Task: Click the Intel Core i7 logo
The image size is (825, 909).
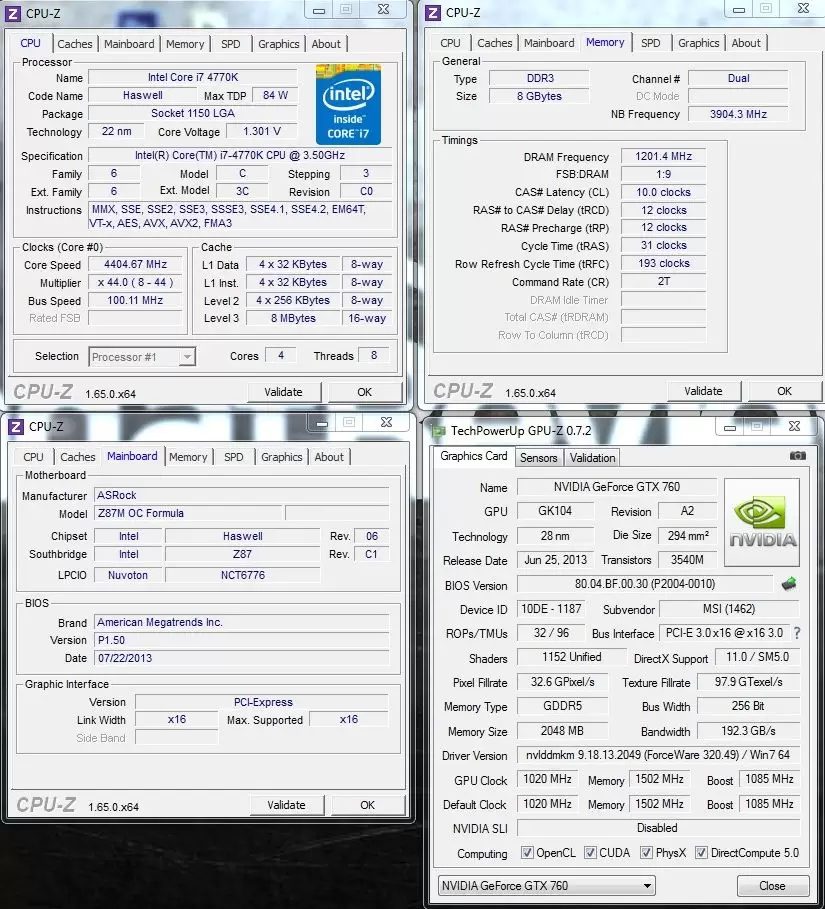Action: [x=348, y=104]
